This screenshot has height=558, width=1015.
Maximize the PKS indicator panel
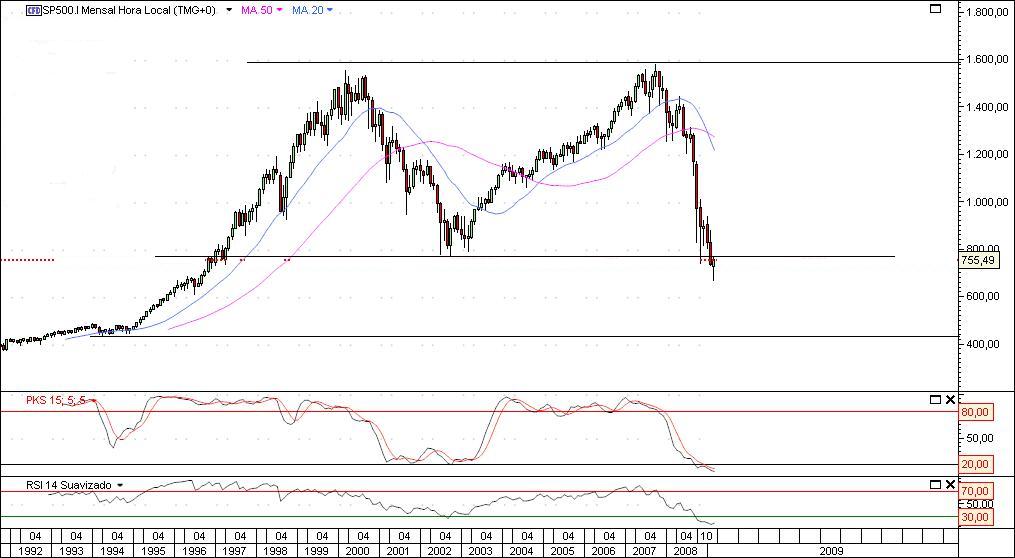pos(935,400)
